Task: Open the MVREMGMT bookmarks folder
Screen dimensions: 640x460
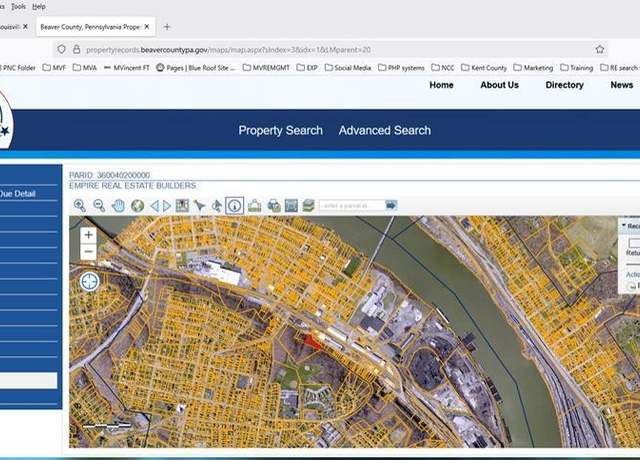Action: pyautogui.click(x=266, y=68)
